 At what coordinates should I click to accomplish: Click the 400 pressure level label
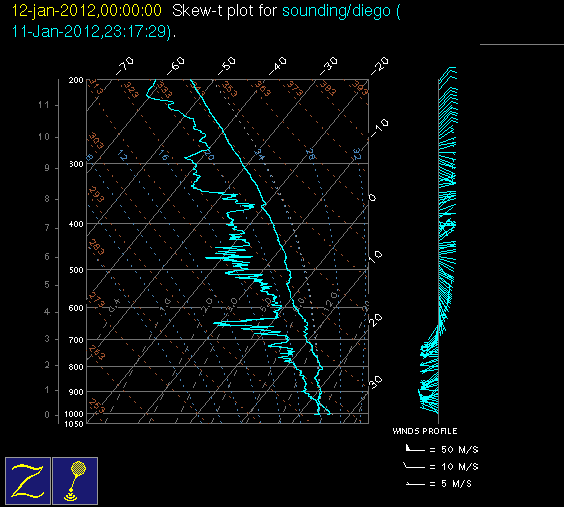[76, 224]
